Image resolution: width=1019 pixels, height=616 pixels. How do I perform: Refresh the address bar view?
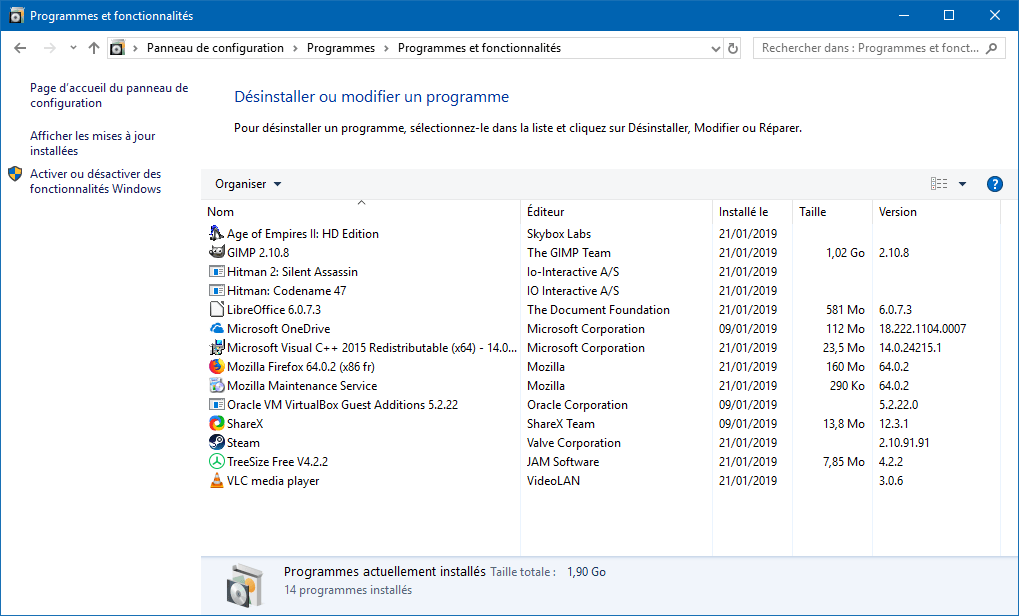(x=733, y=48)
